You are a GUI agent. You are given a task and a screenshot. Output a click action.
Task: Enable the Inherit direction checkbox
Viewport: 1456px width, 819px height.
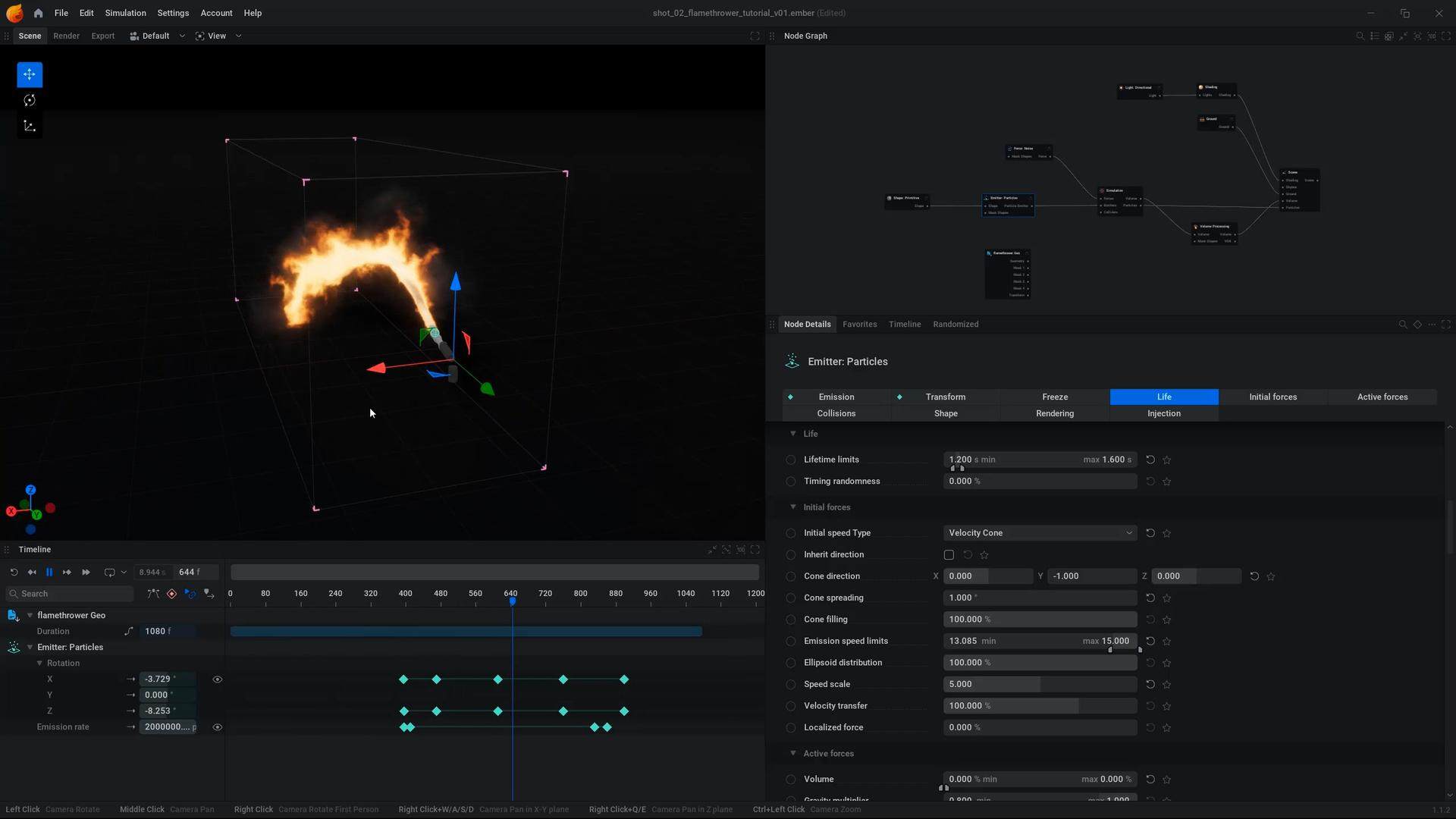(949, 555)
